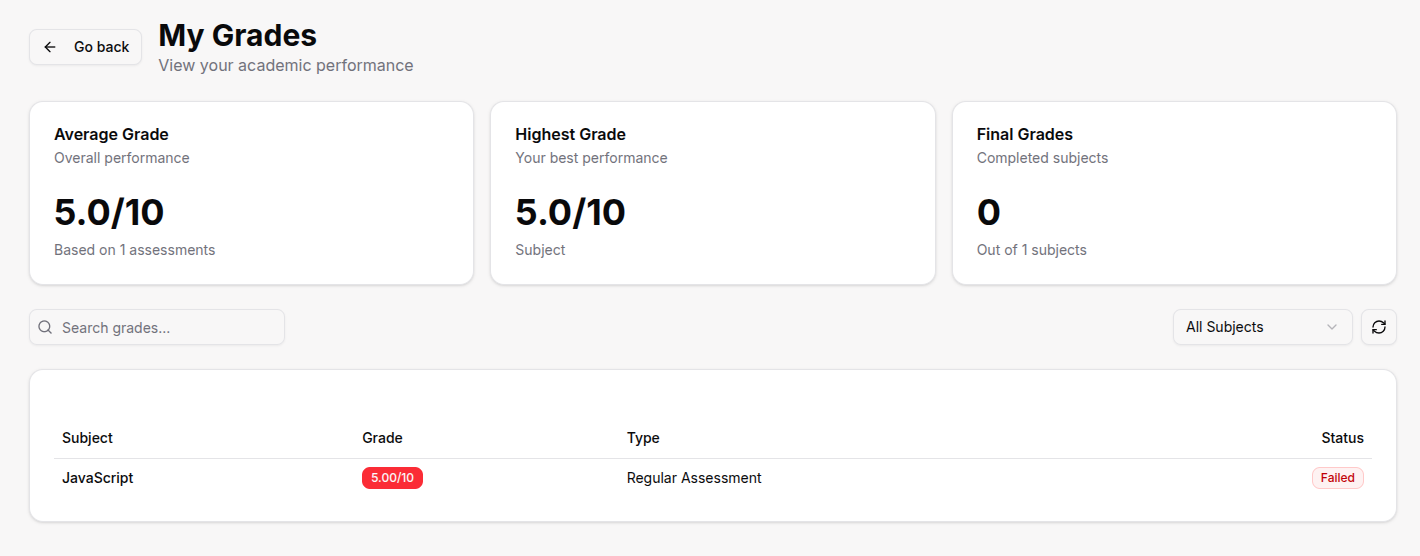Click the Highest Grade card
This screenshot has width=1420, height=556.
712,193
